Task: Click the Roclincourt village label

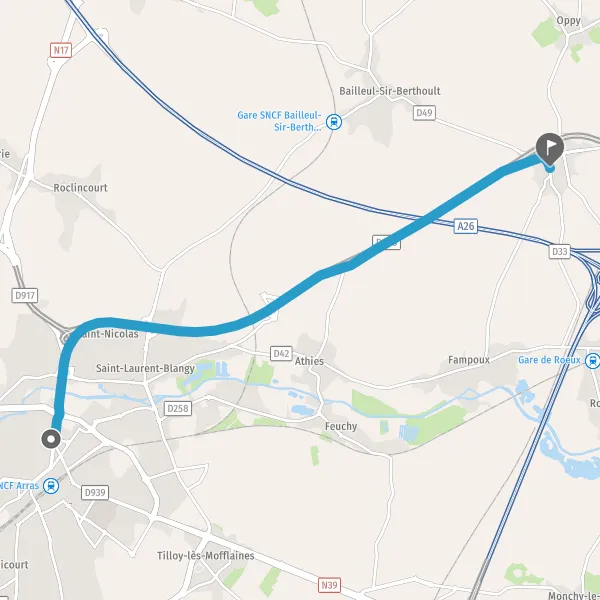Action: pyautogui.click(x=80, y=188)
